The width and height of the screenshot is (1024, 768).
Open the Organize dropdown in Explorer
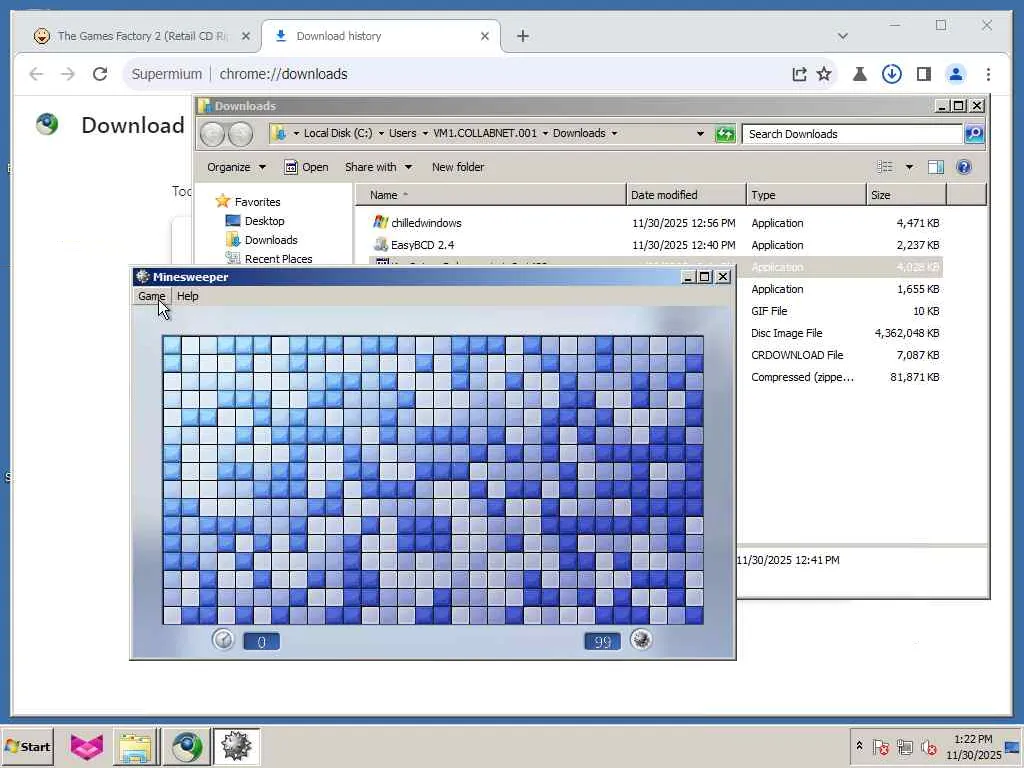point(236,167)
